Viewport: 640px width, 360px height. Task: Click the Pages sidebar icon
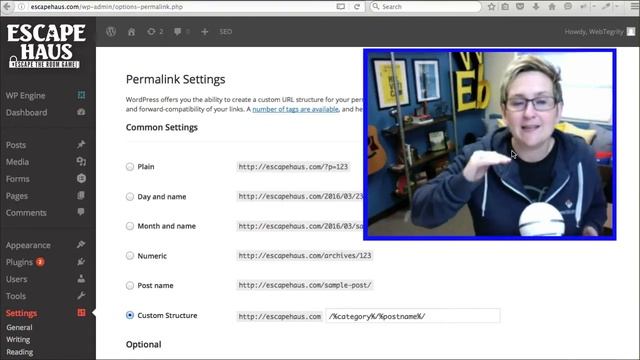tap(81, 196)
